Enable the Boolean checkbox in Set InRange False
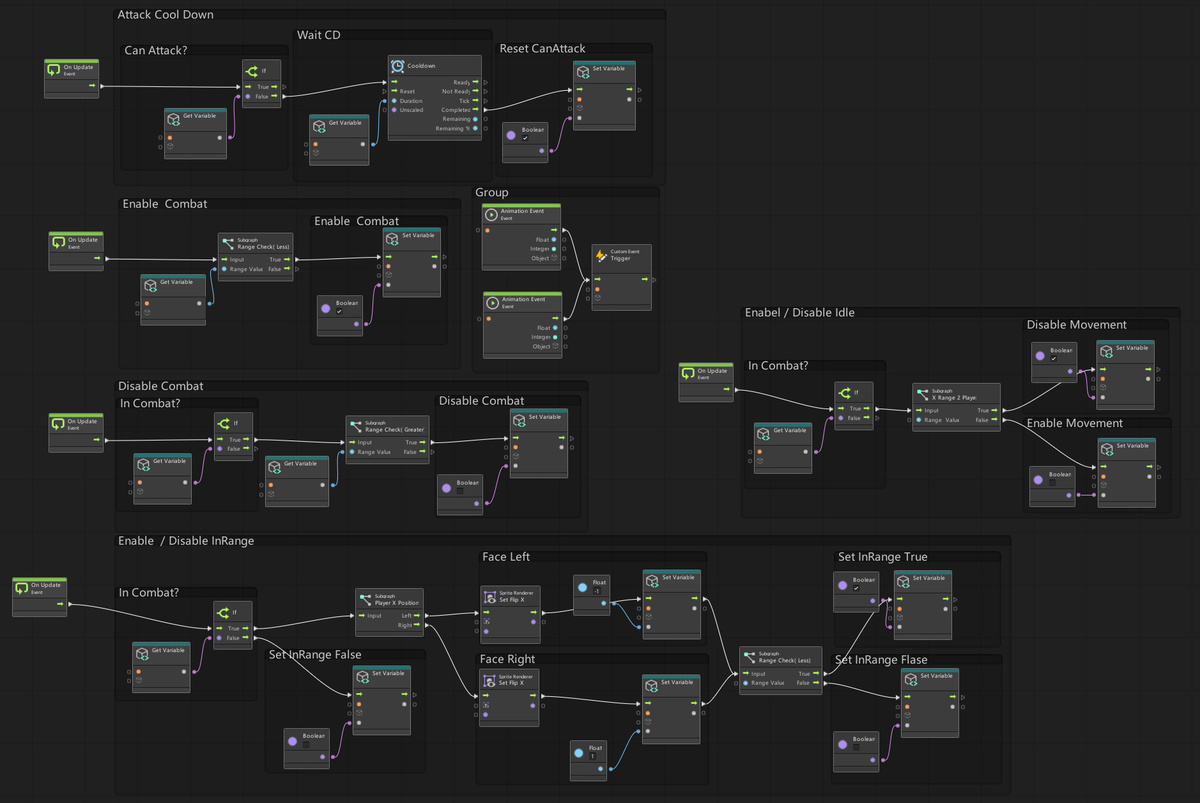Image resolution: width=1200 pixels, height=803 pixels. pos(306,744)
